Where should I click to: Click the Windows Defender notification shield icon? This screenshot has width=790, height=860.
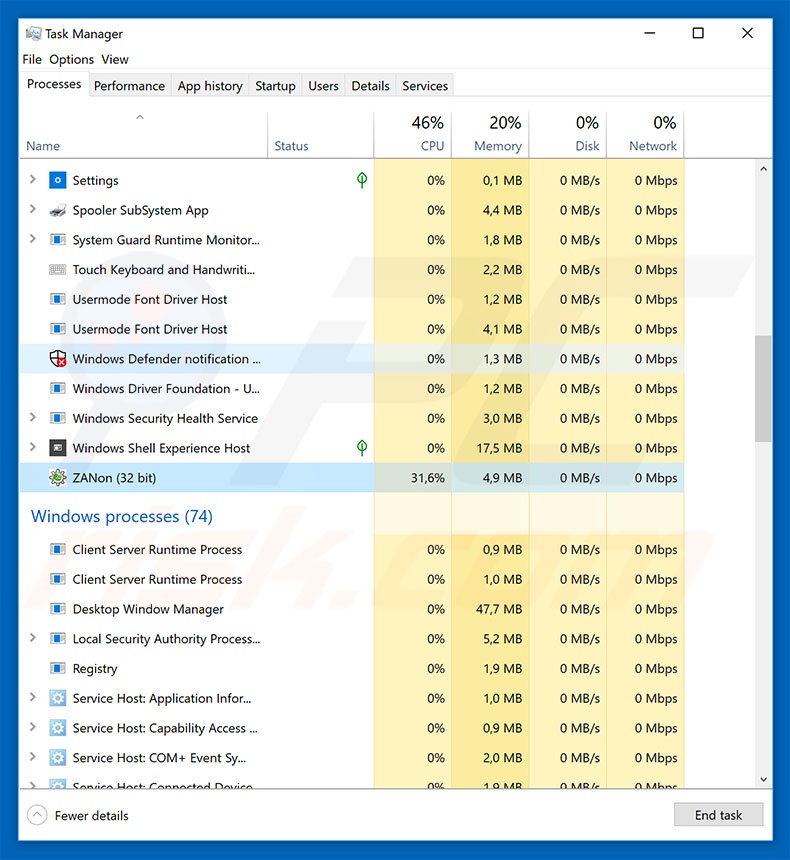tap(58, 359)
